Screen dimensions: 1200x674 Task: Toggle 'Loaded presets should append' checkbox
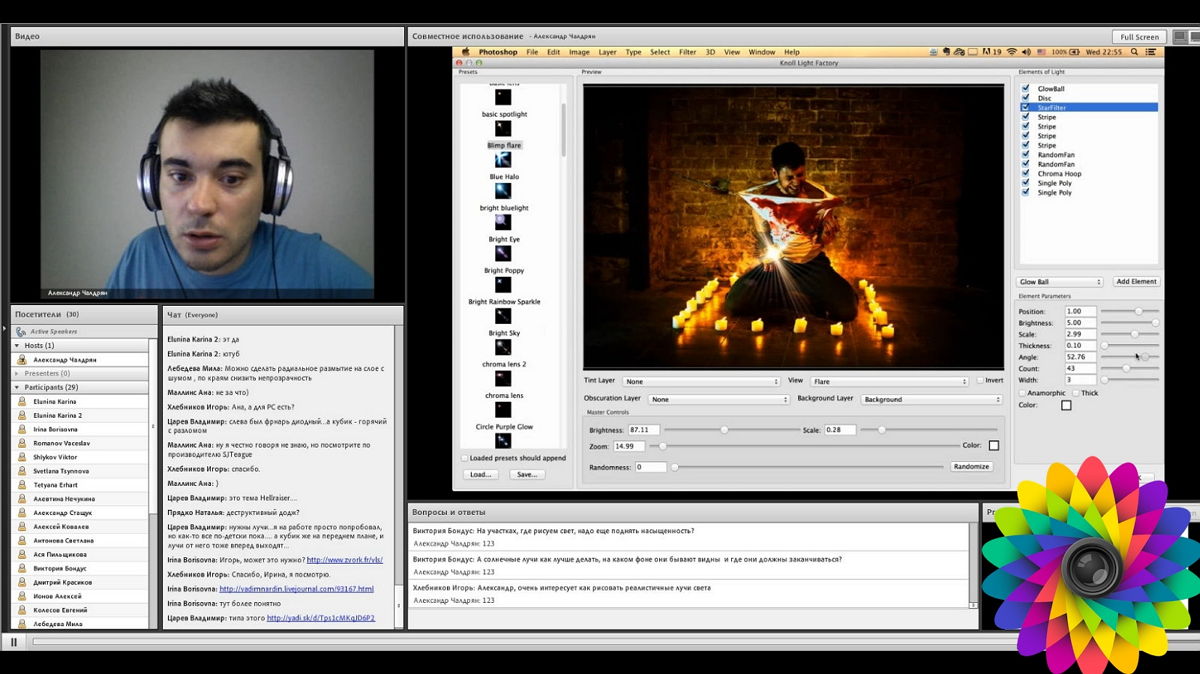[464, 458]
